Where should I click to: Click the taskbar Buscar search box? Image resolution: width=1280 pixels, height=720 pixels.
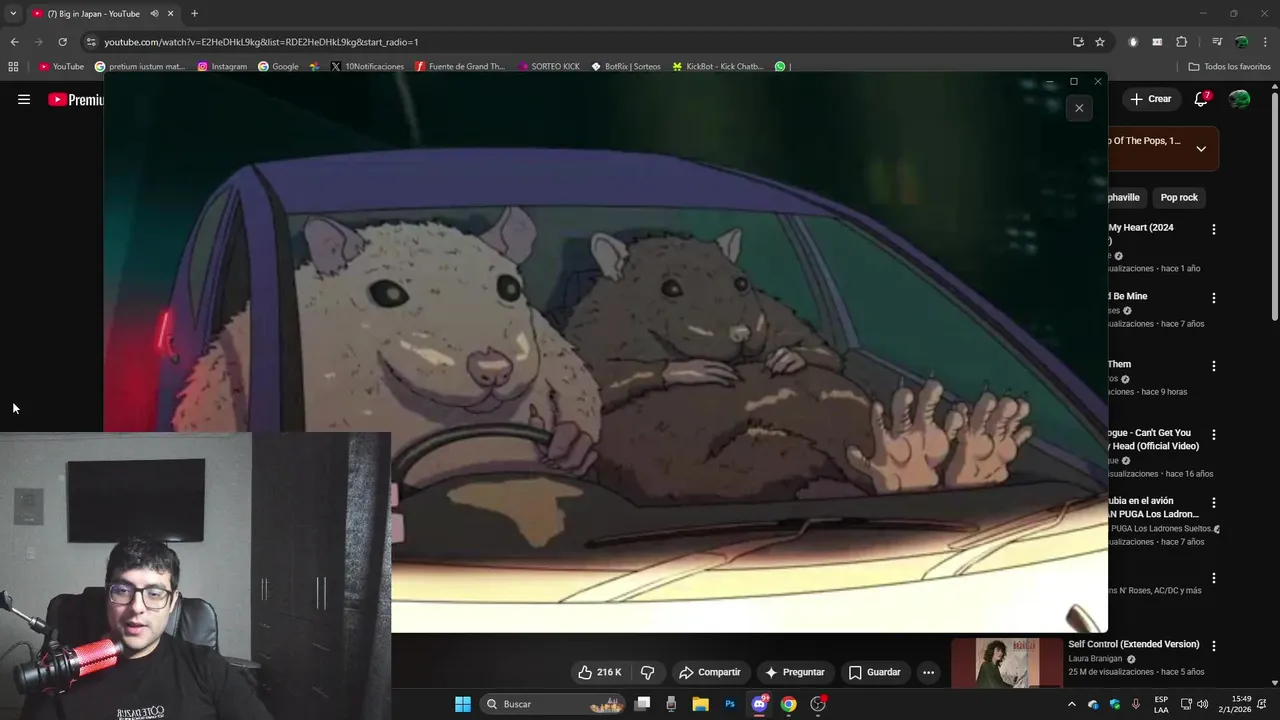[553, 704]
